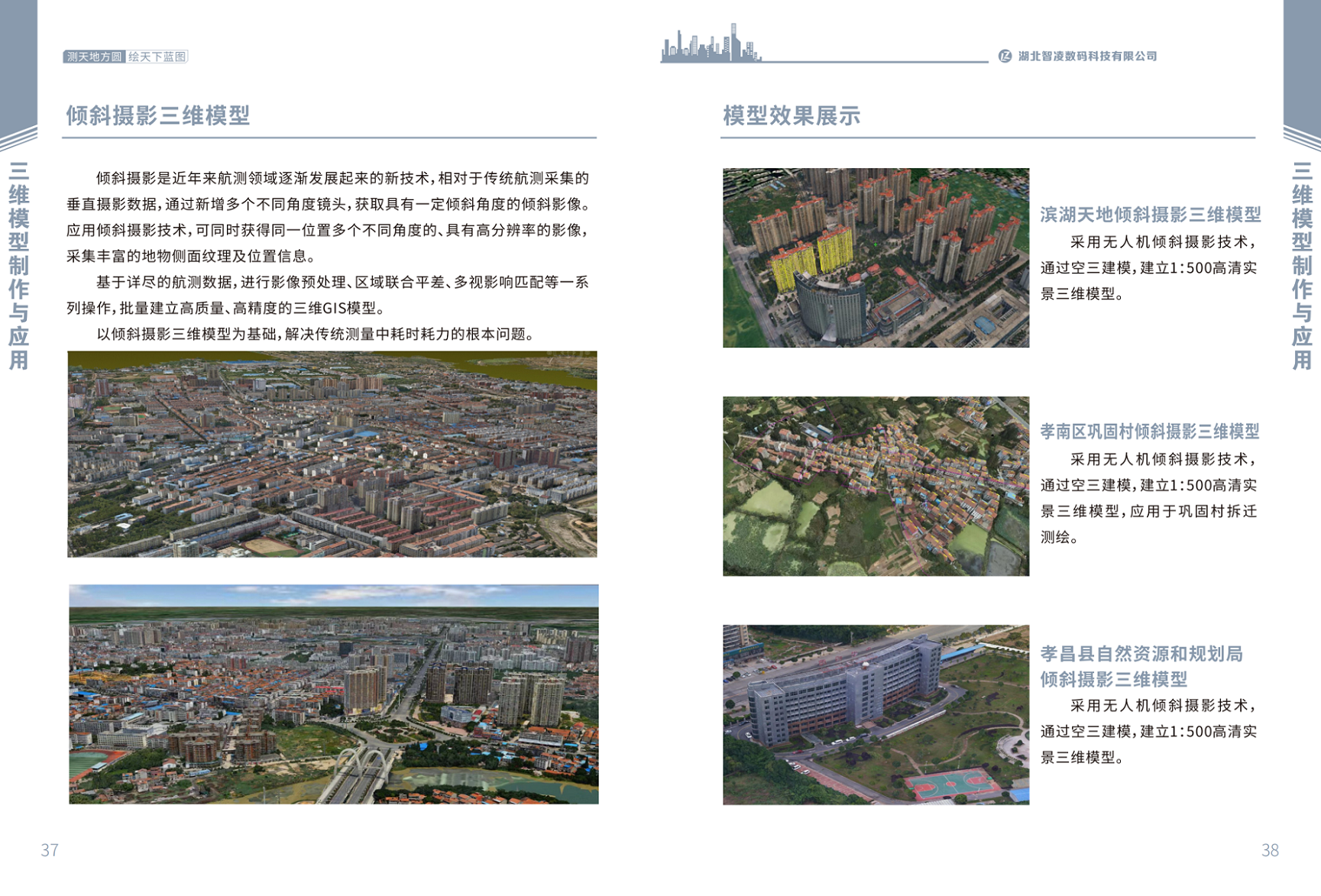The width and height of the screenshot is (1321, 896).
Task: Open the 滨湖天地 high-rise model image
Action: (x=876, y=257)
